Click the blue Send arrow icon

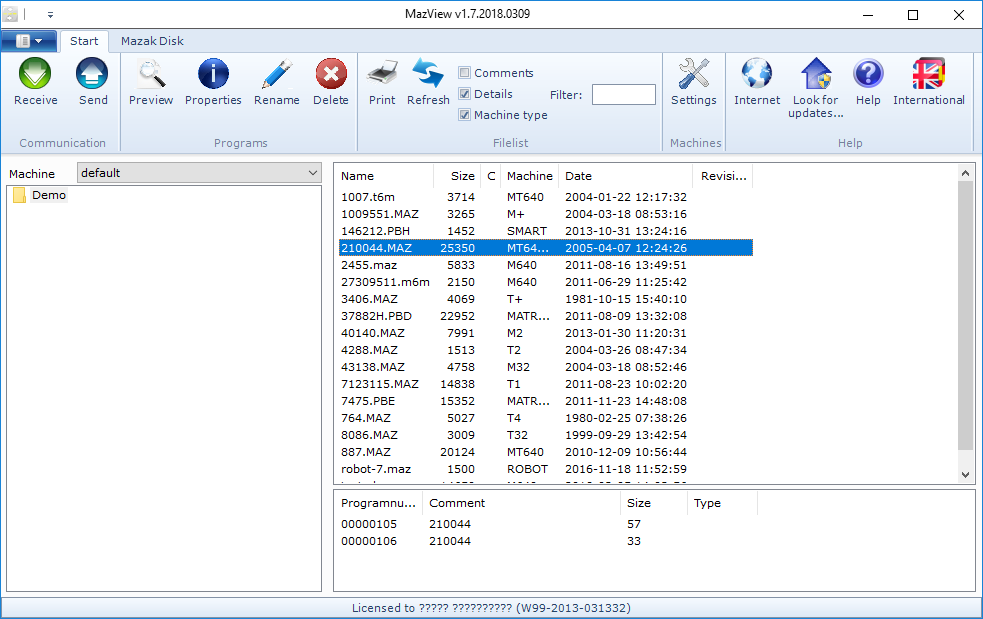tap(92, 73)
